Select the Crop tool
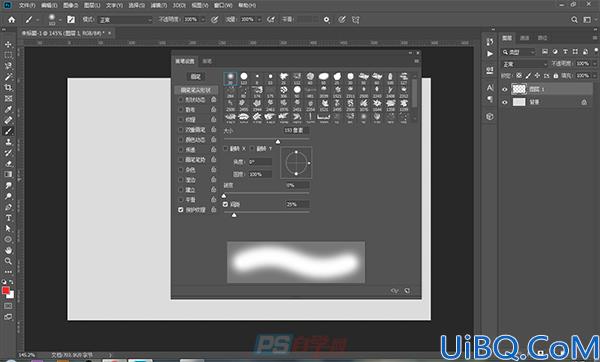The width and height of the screenshot is (600, 362). [x=8, y=88]
